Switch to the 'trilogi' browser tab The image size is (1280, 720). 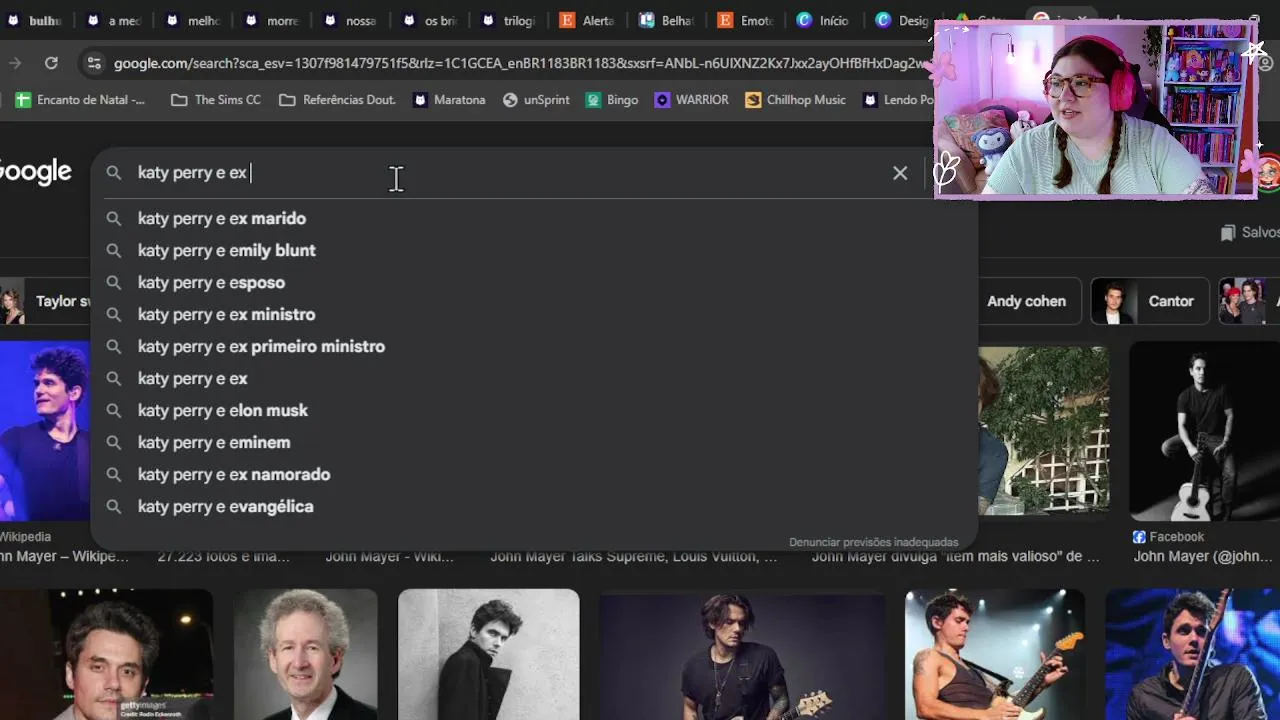pyautogui.click(x=507, y=20)
